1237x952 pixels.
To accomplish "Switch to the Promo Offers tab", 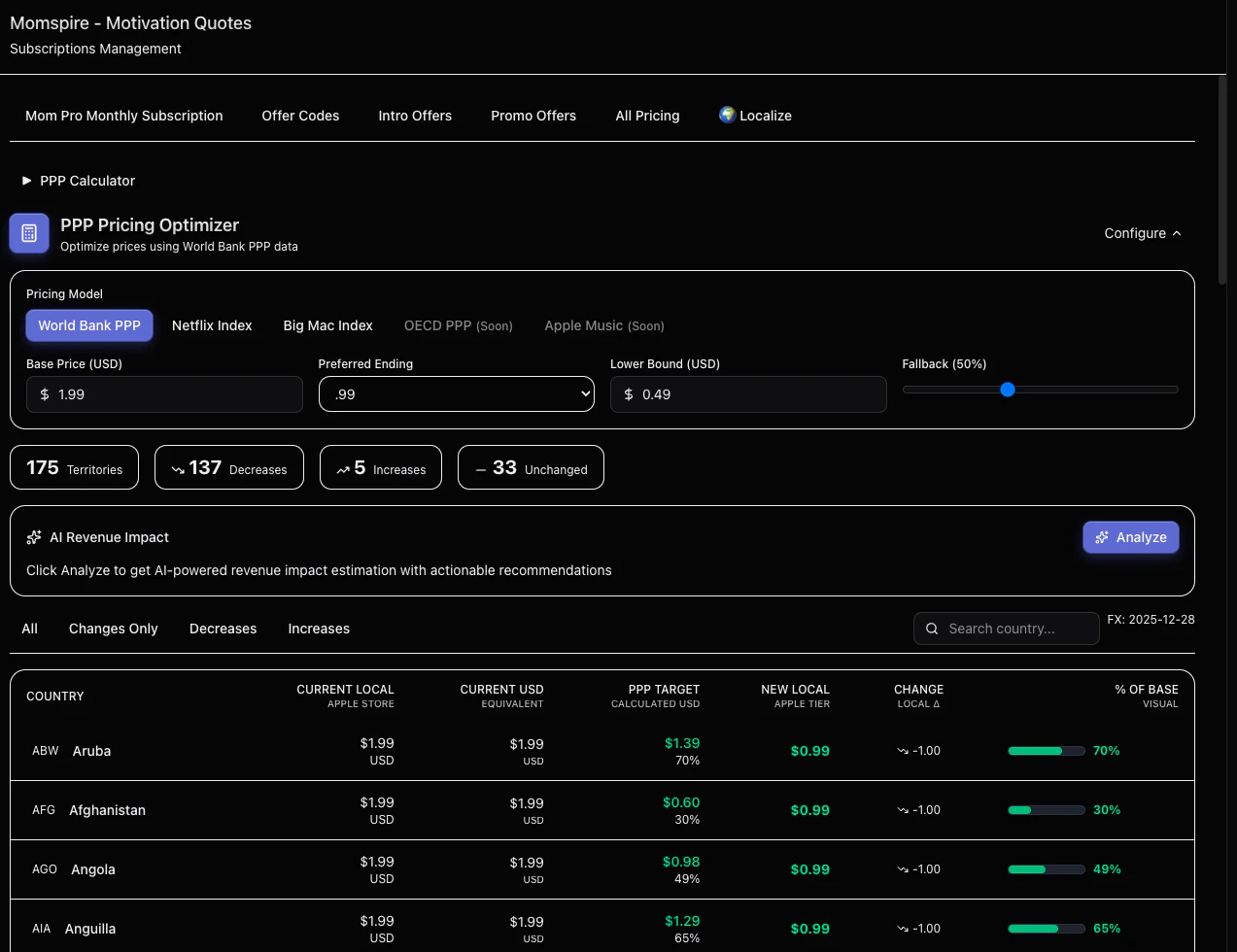I will 533,116.
